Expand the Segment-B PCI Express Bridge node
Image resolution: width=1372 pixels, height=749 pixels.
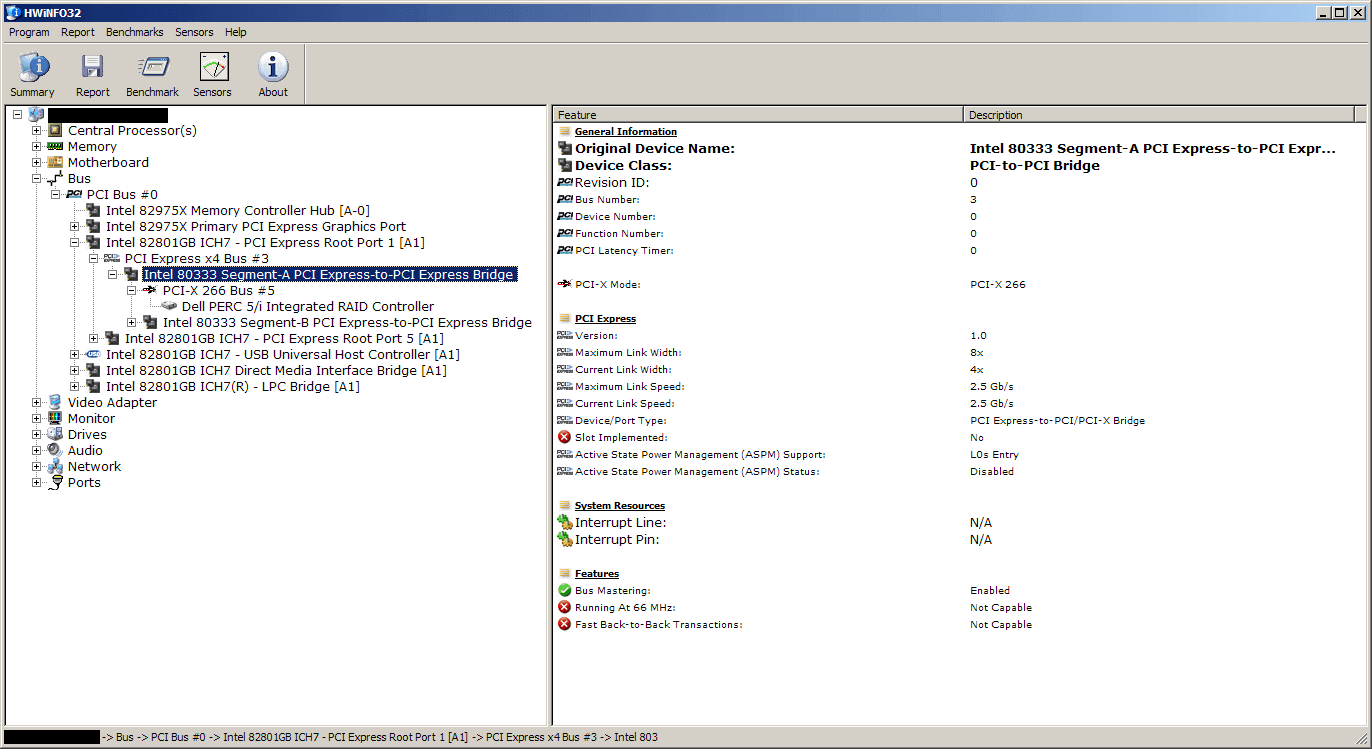point(132,322)
